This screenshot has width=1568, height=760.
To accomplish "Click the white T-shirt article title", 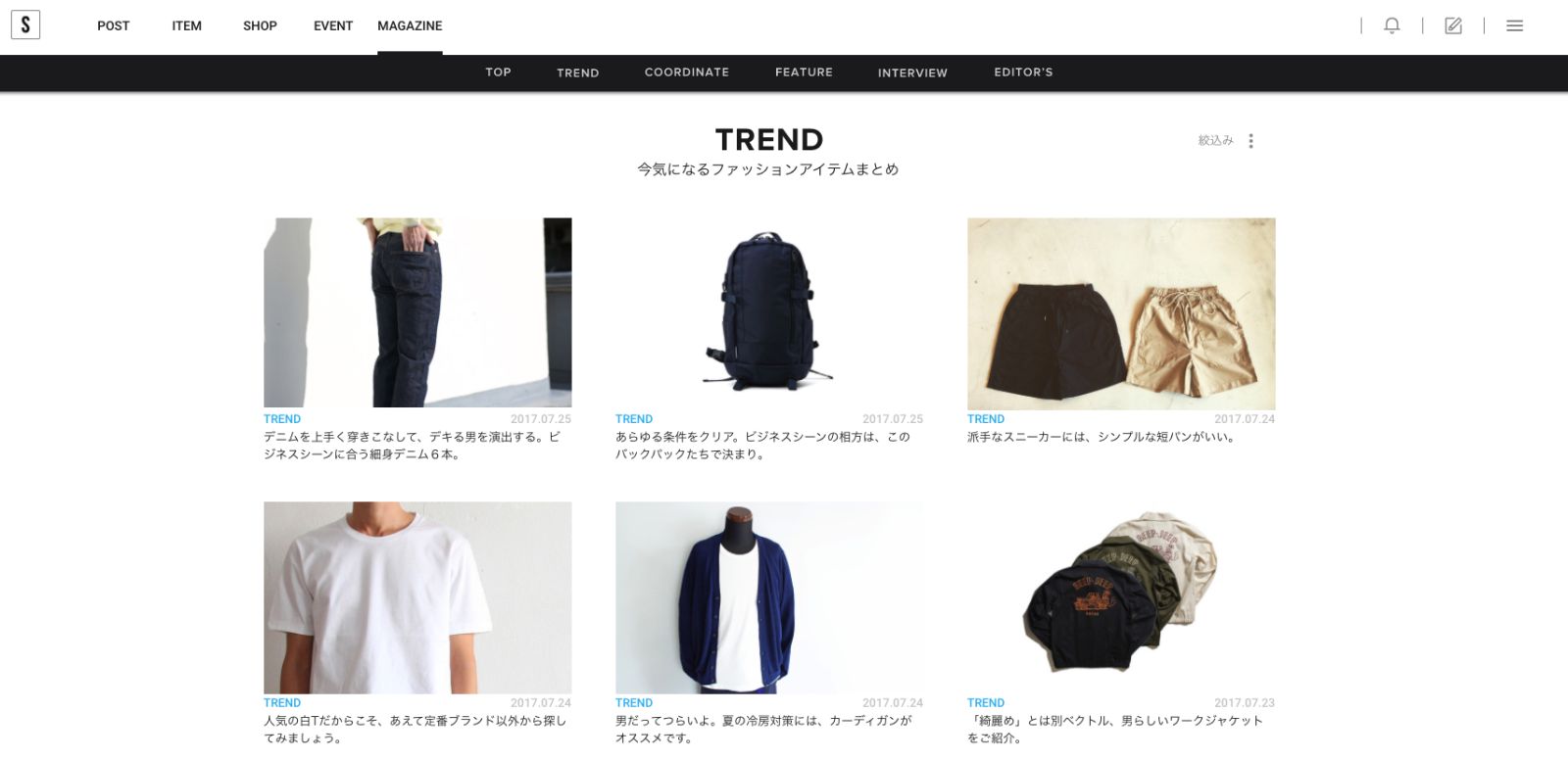I will [x=416, y=730].
